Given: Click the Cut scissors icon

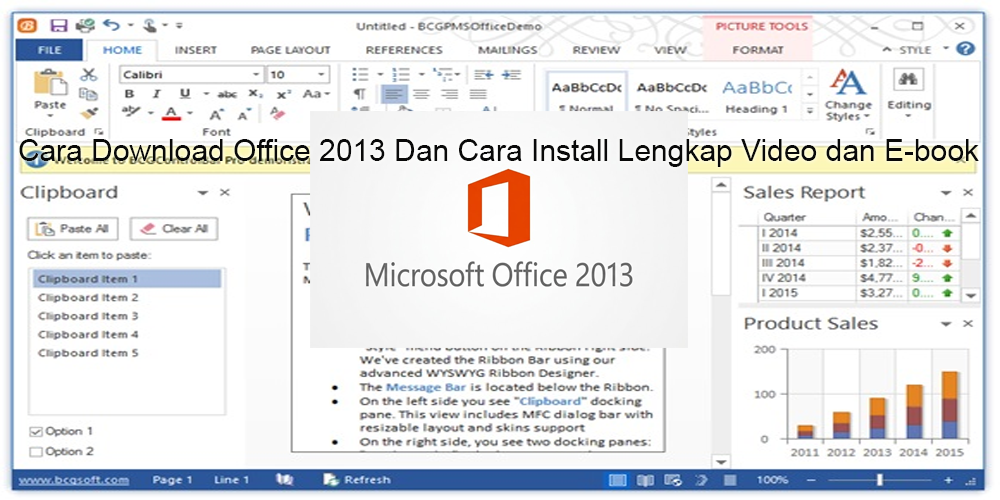Looking at the screenshot, I should (89, 75).
